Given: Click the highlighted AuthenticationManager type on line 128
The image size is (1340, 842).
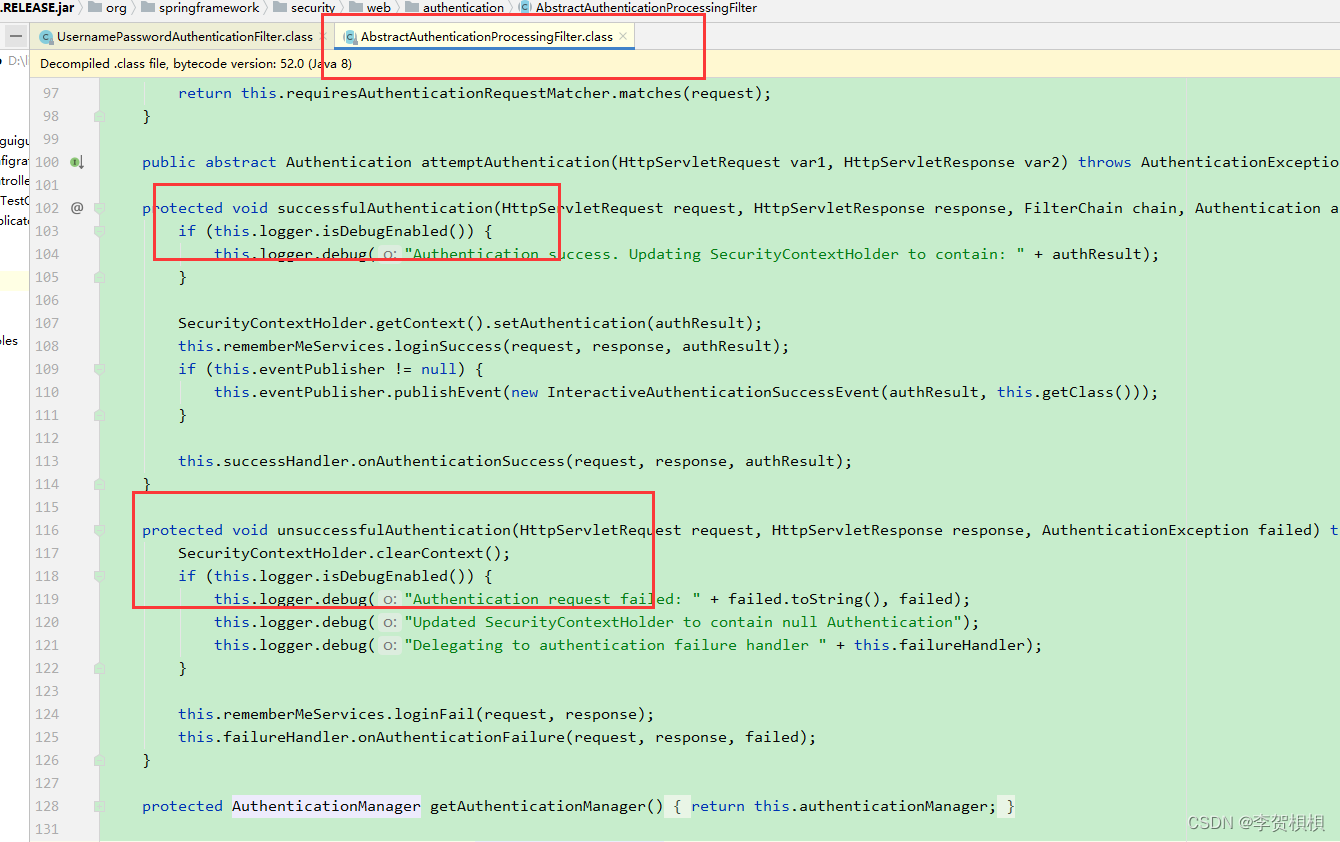Looking at the screenshot, I should (326, 806).
